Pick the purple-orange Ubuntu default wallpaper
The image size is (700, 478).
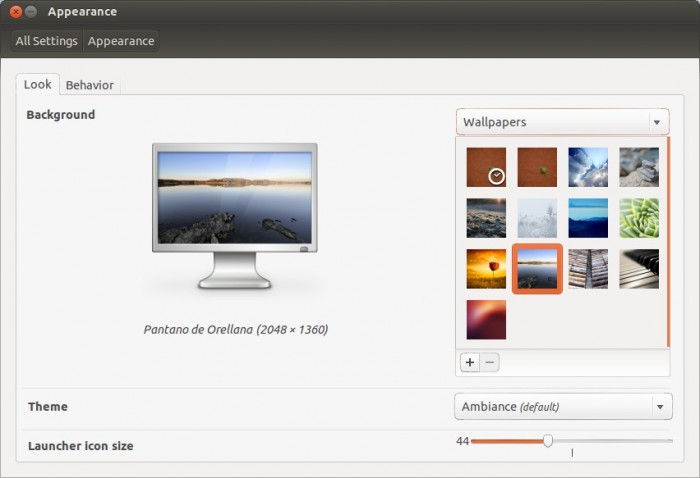(x=486, y=320)
